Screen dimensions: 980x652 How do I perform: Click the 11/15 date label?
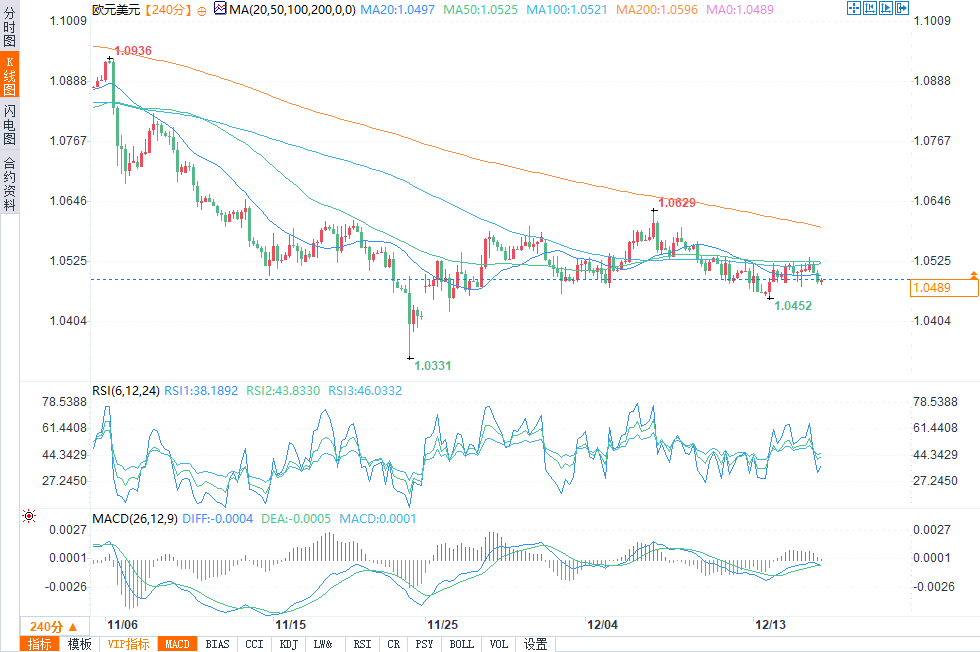point(291,624)
